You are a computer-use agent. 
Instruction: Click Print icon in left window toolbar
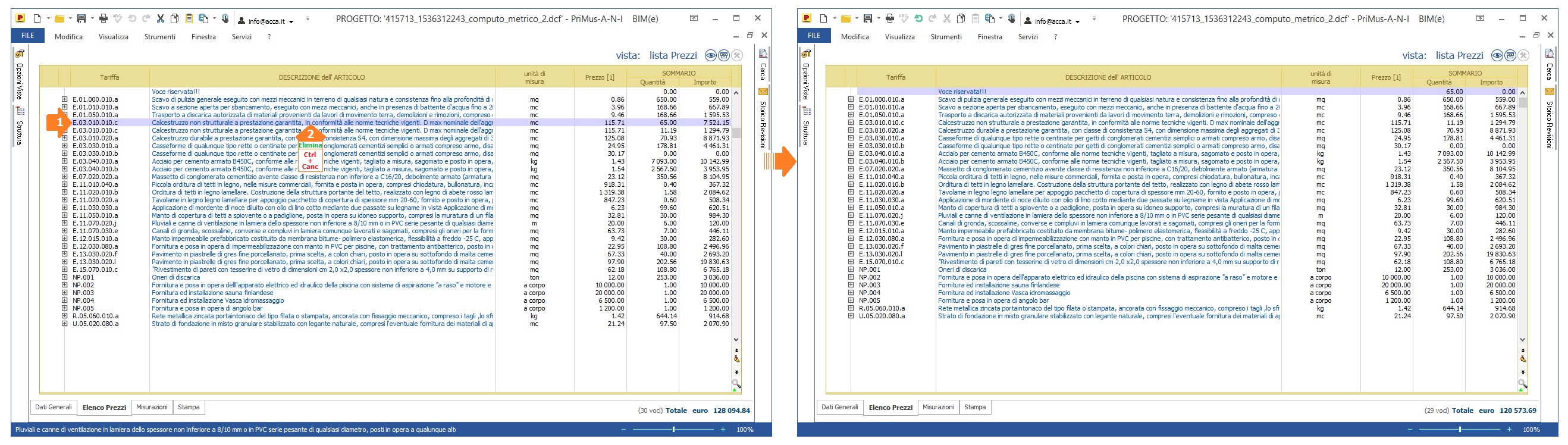104,18
